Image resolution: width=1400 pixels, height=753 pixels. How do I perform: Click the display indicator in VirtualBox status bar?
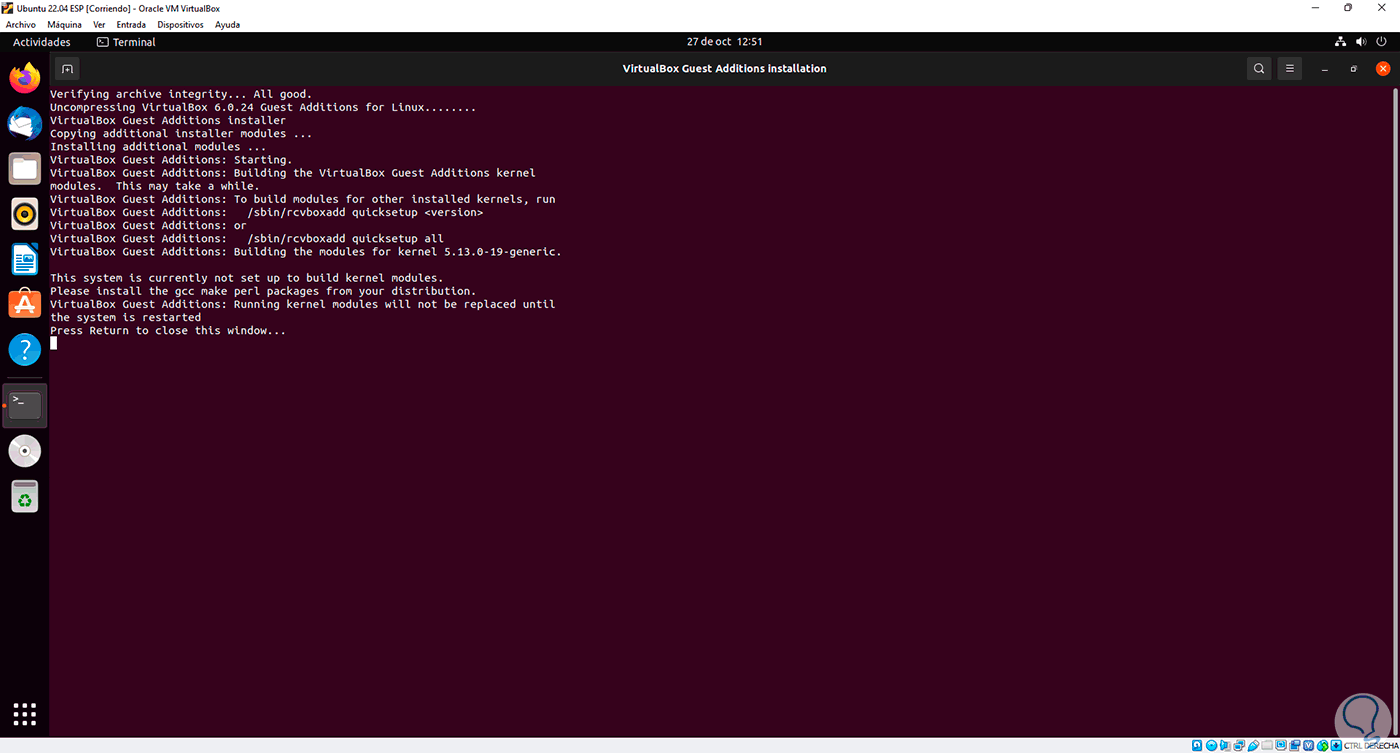[x=1281, y=745]
